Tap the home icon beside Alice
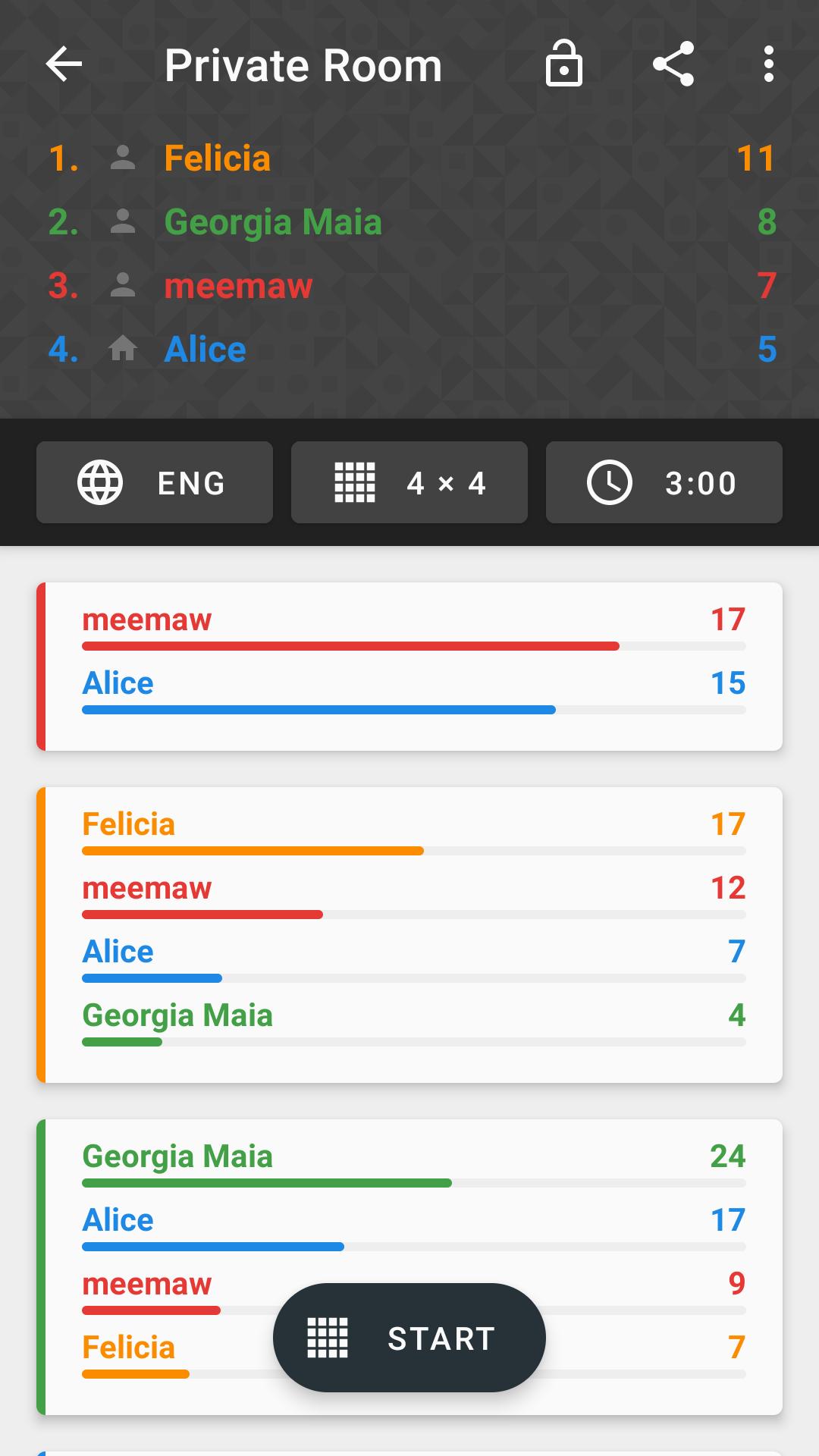Image resolution: width=819 pixels, height=1456 pixels. 123,350
